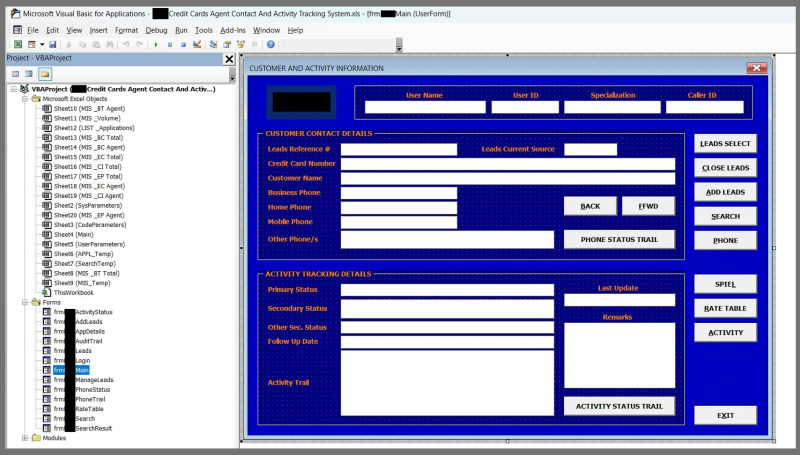
Task: Click the Design Mode toolbar icon
Action: tap(197, 45)
